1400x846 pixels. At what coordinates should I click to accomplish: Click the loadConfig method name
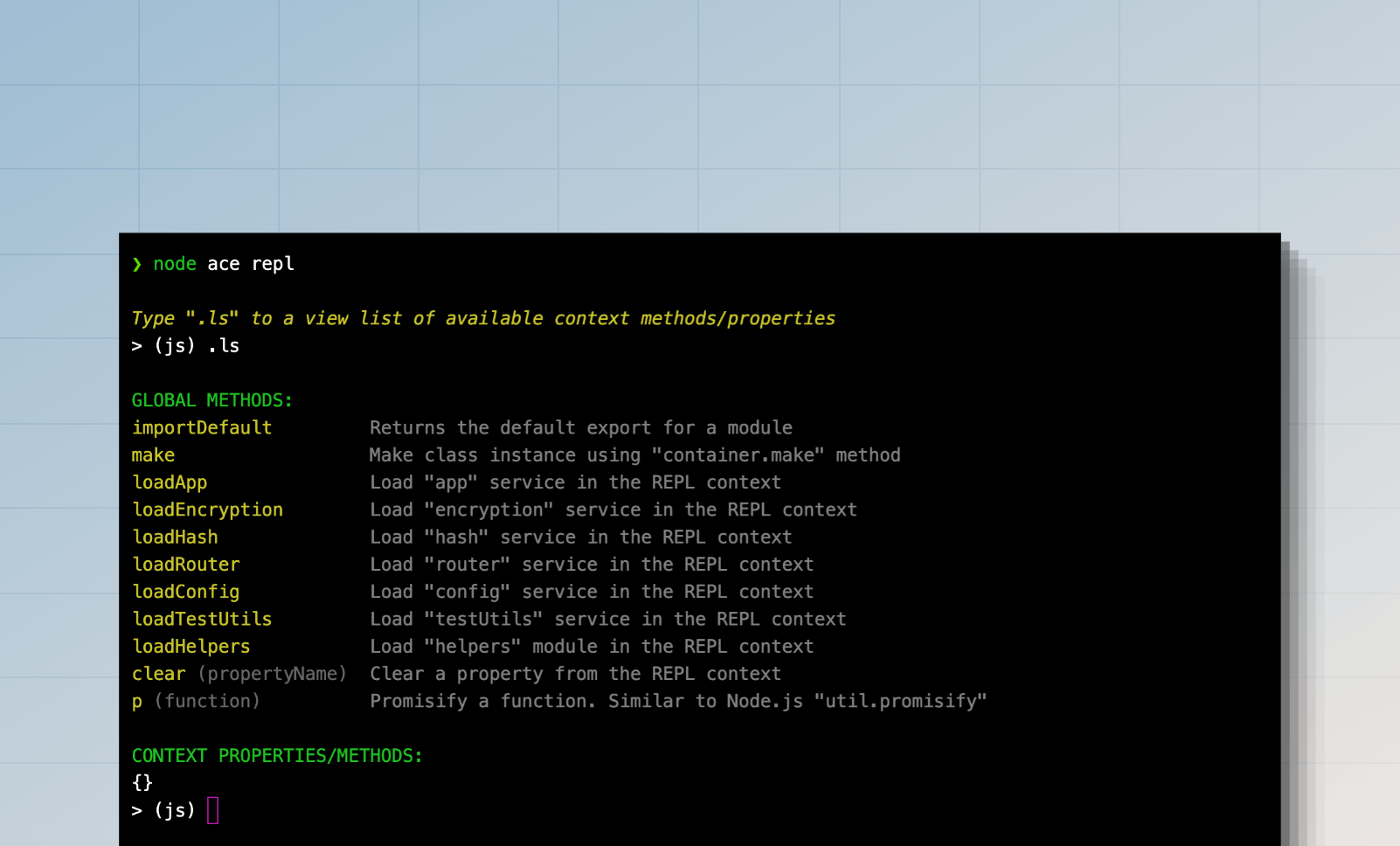click(x=185, y=592)
